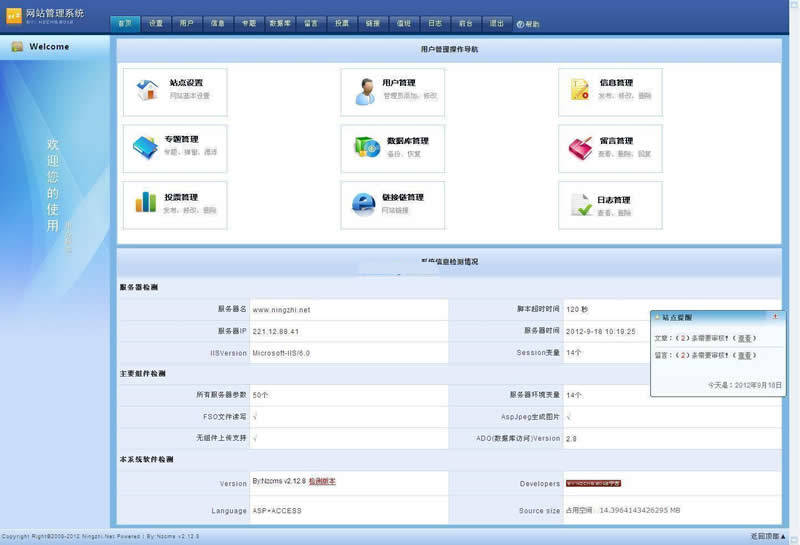Open 站点设置 title link

(186, 83)
